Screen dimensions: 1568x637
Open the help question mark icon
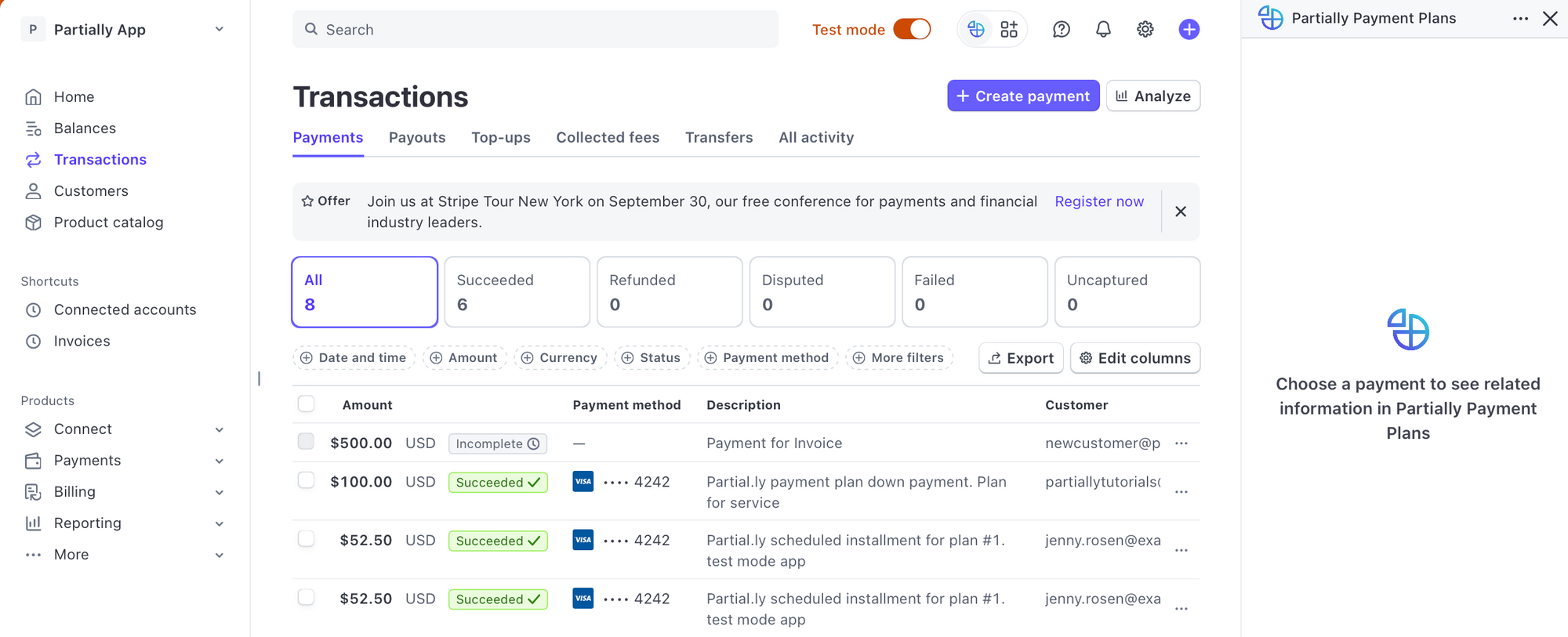coord(1061,30)
